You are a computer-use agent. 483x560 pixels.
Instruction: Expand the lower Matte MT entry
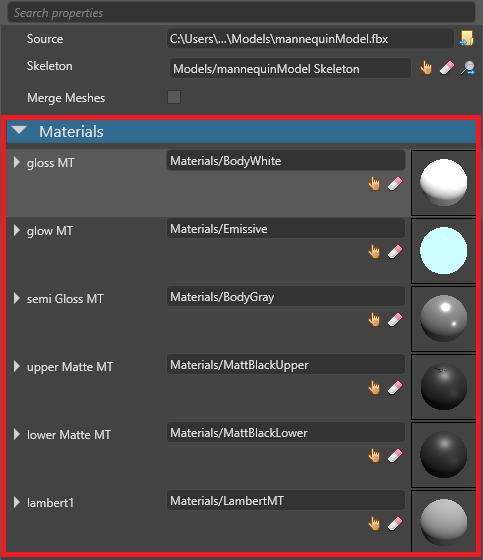tap(16, 434)
